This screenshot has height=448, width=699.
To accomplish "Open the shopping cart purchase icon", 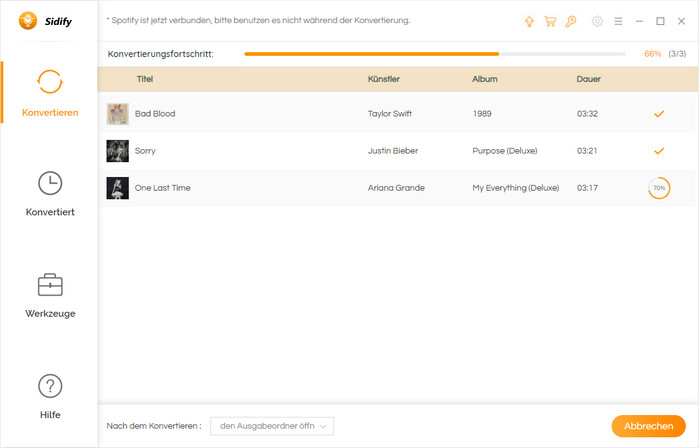I will (x=549, y=21).
